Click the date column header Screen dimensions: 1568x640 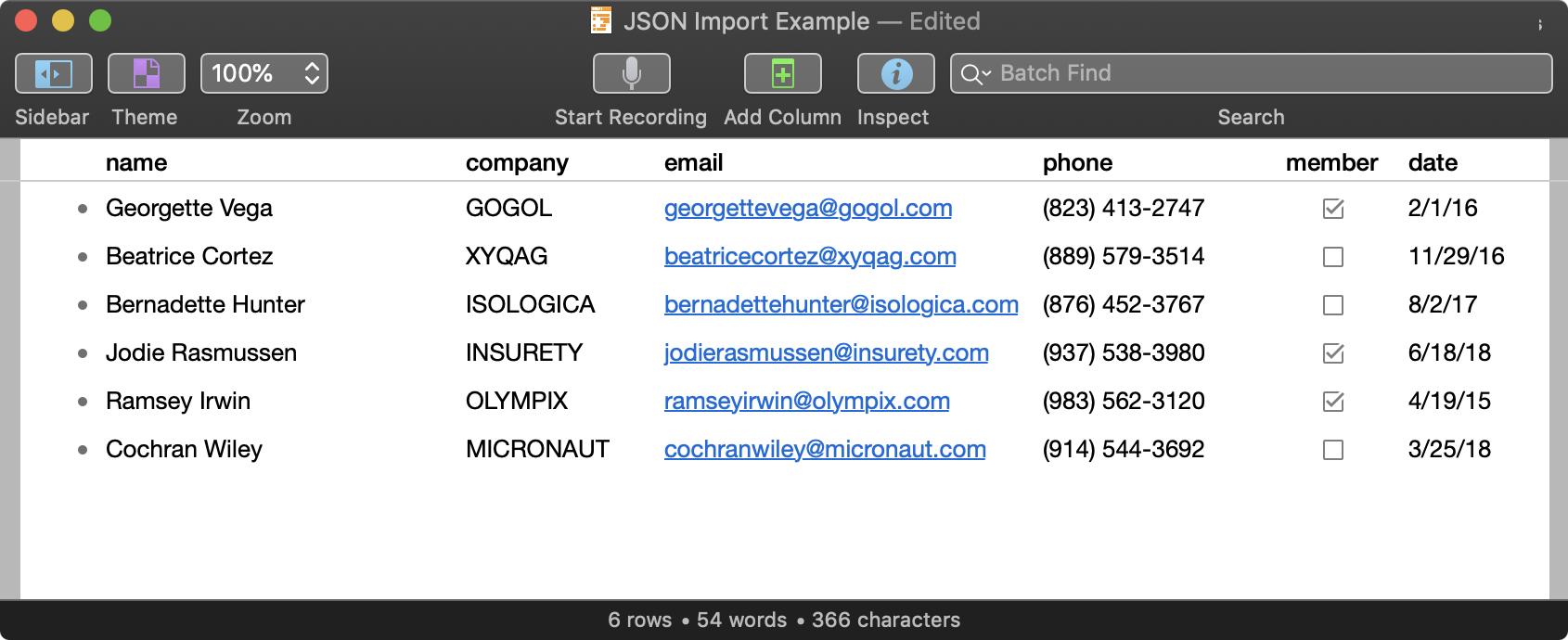(1433, 162)
